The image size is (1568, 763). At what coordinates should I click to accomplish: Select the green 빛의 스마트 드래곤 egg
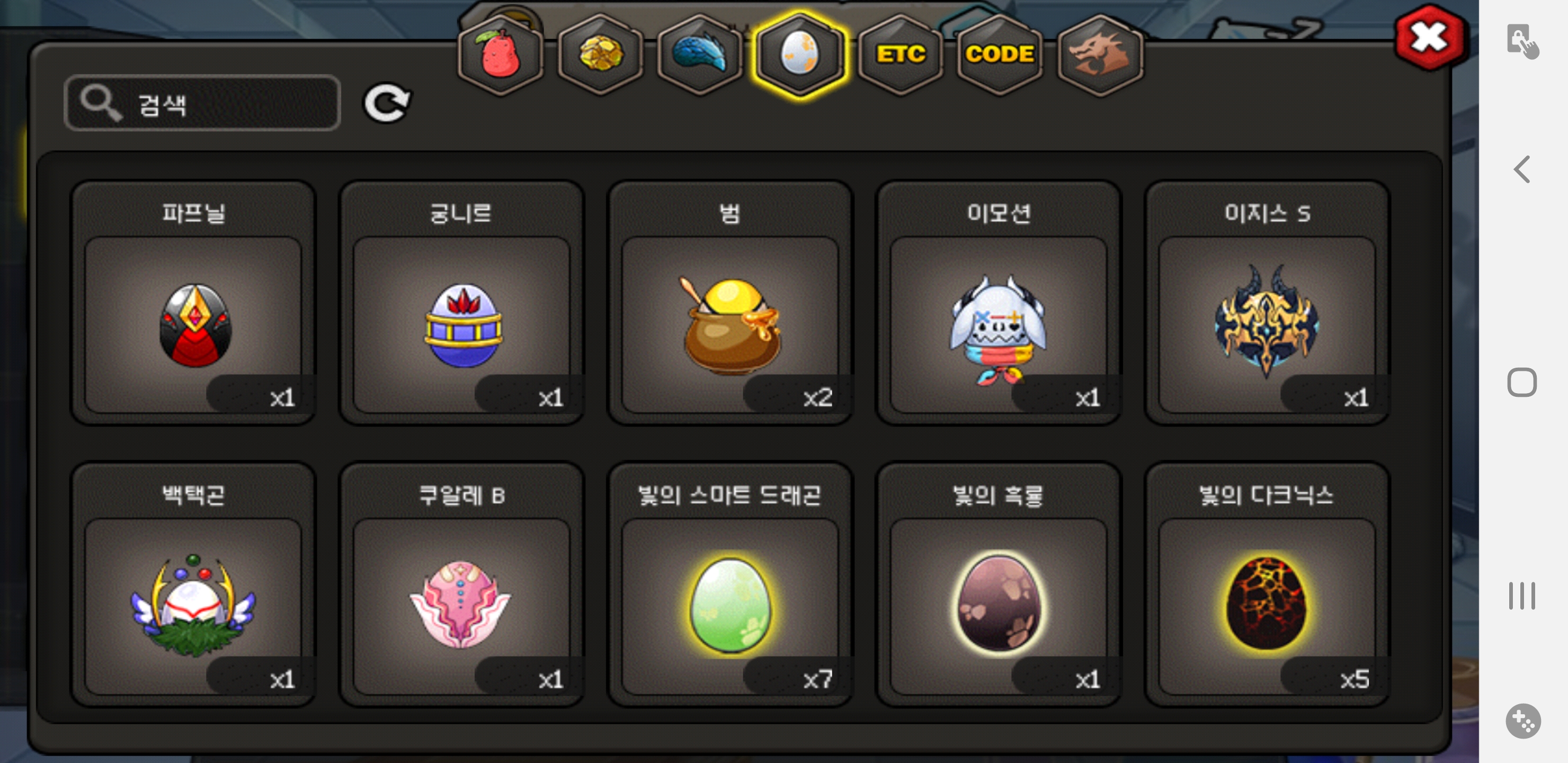pos(730,584)
